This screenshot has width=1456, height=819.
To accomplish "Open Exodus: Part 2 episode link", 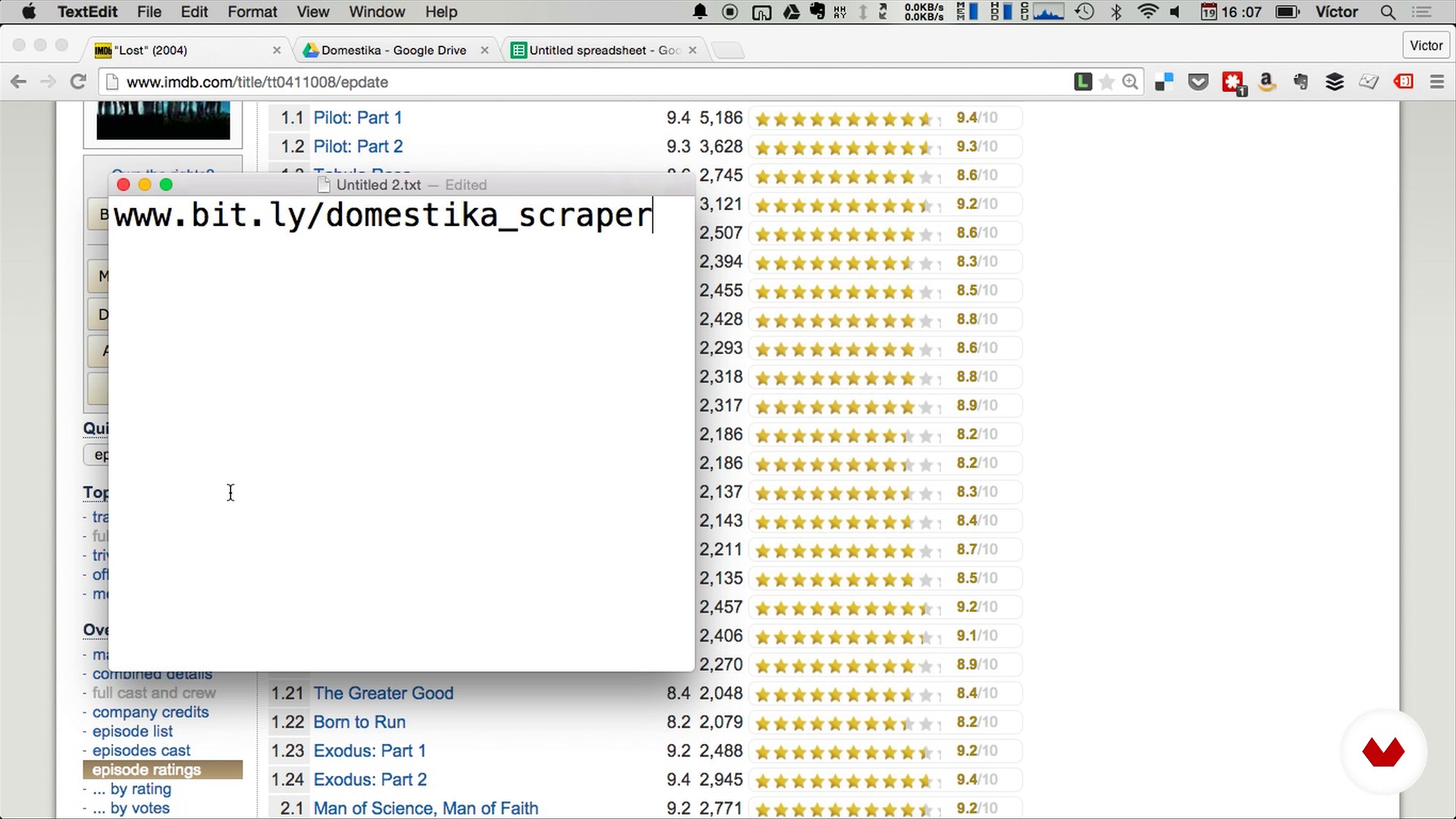I will coord(370,780).
